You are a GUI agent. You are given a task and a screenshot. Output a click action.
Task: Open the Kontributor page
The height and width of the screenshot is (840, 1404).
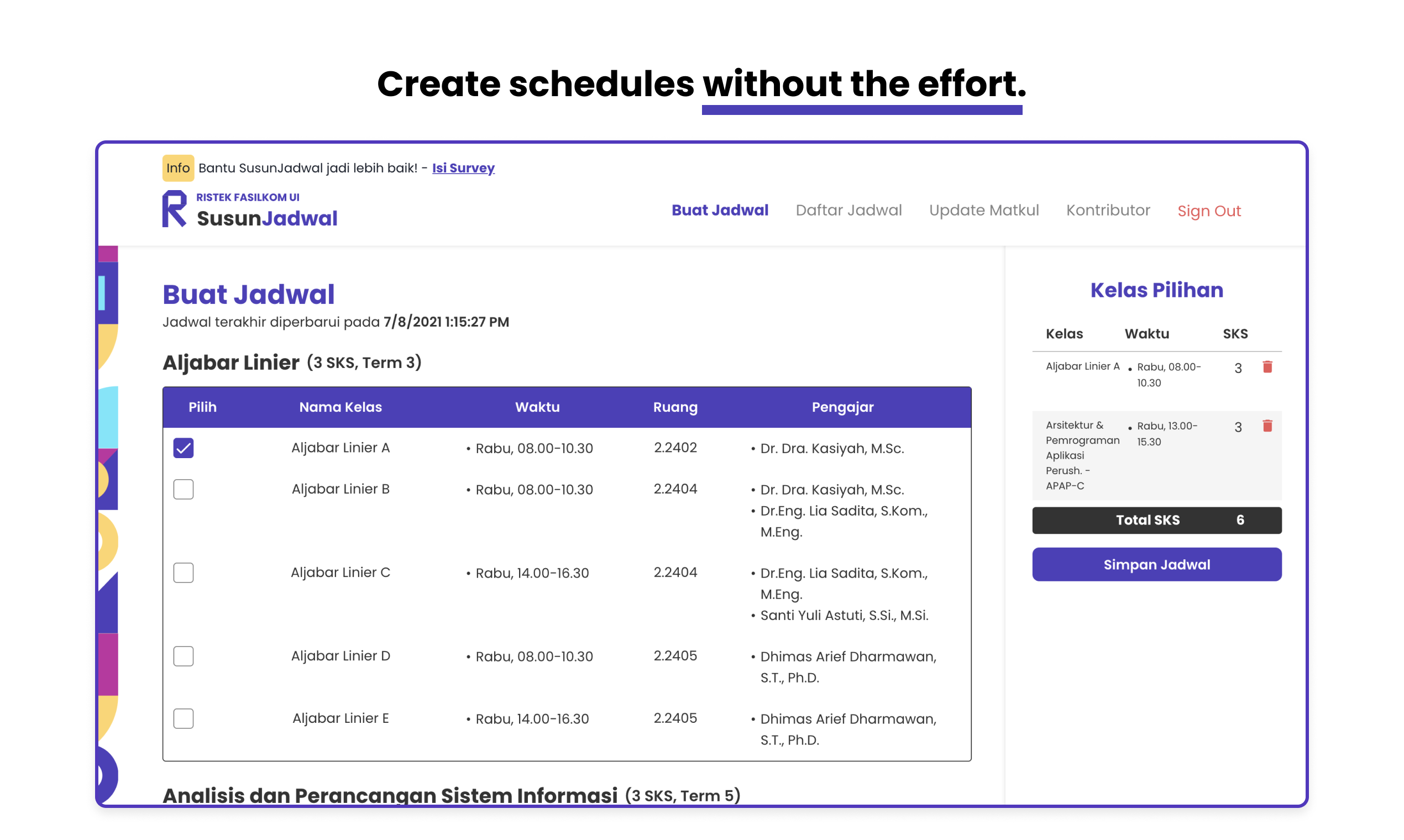click(1107, 211)
